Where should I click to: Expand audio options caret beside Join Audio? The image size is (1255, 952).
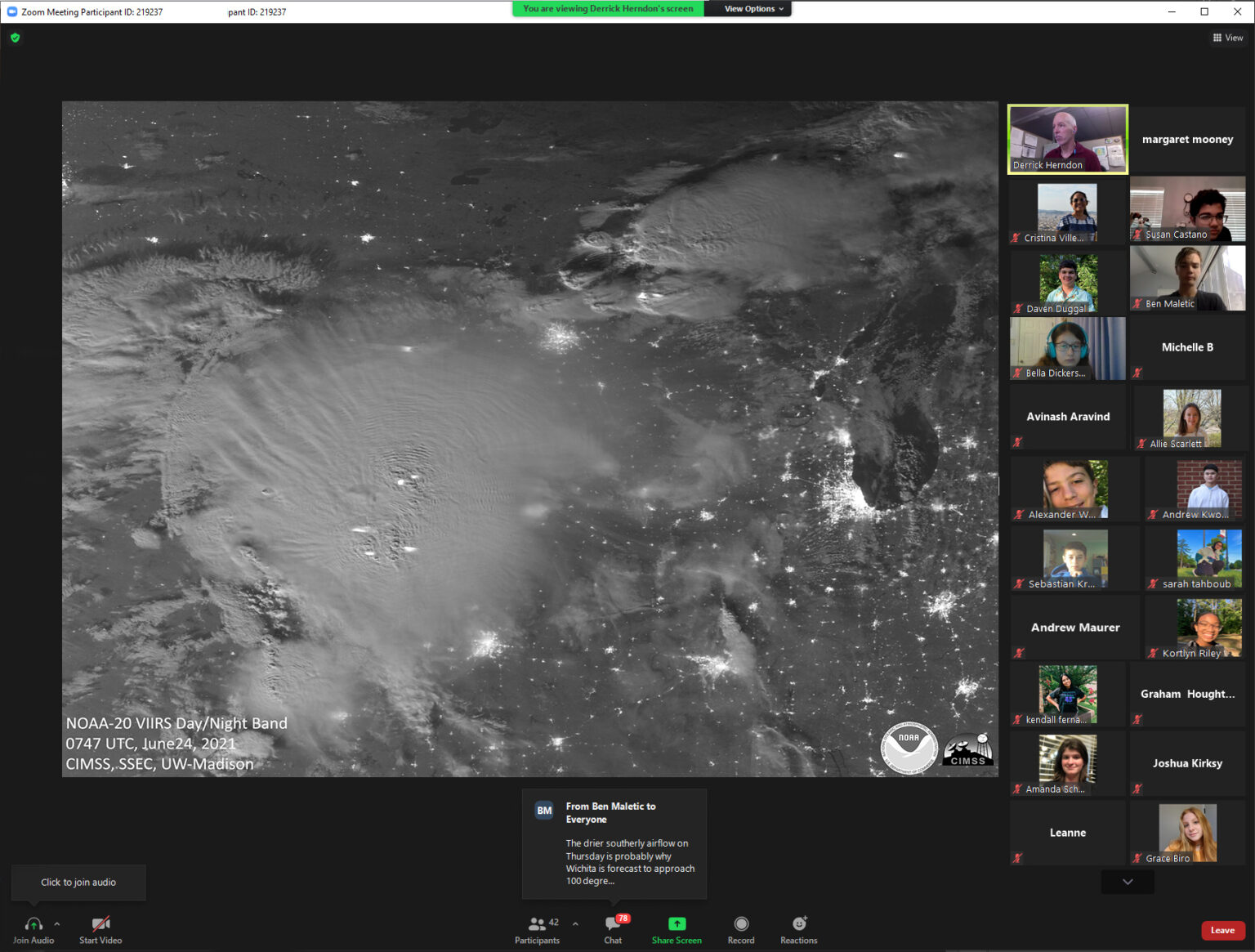pyautogui.click(x=57, y=923)
